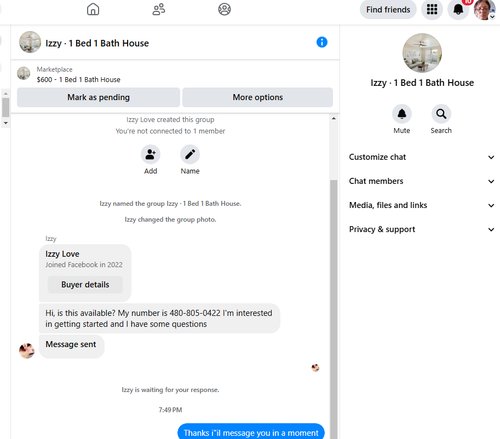Expand Customize chat section
The image size is (500, 439).
[422, 157]
